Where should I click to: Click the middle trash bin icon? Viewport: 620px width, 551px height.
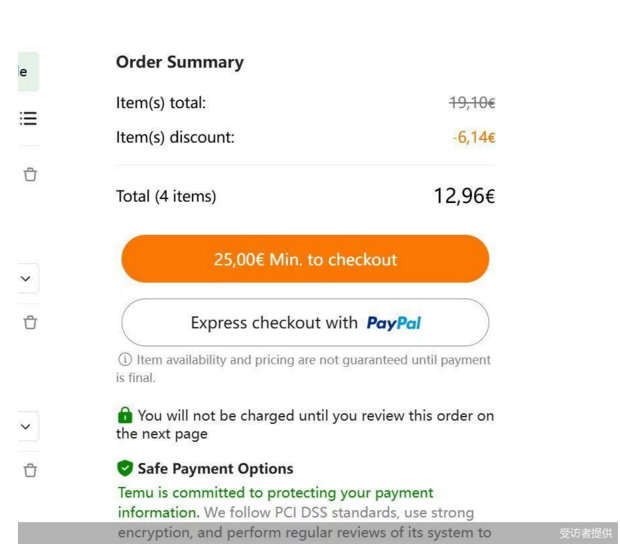point(30,322)
